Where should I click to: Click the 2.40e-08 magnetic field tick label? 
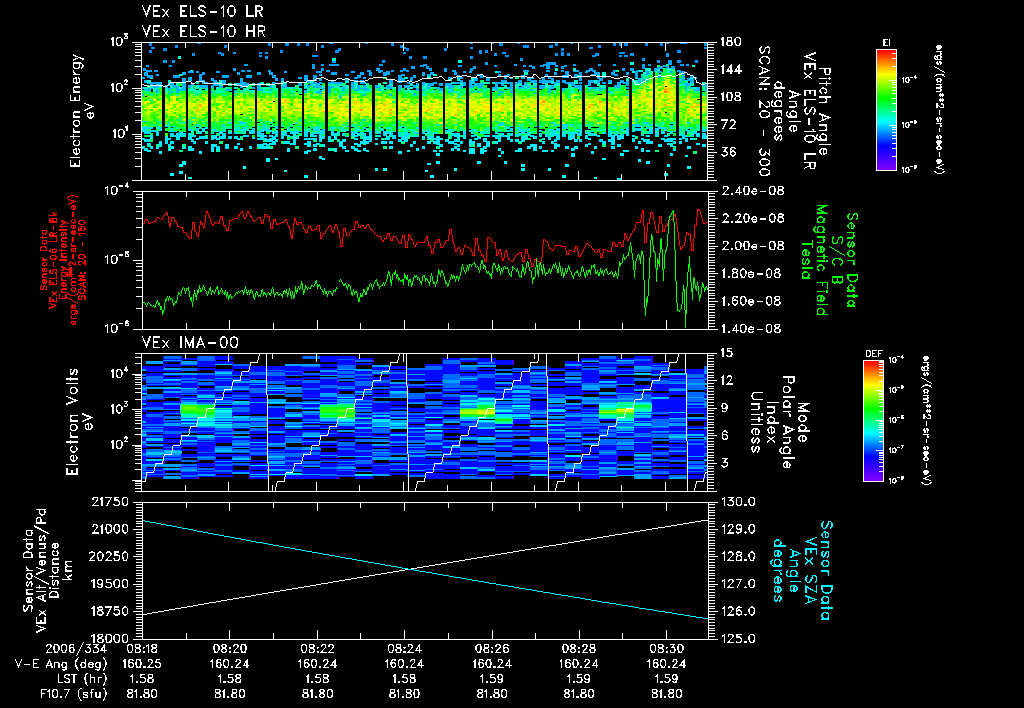(x=752, y=191)
